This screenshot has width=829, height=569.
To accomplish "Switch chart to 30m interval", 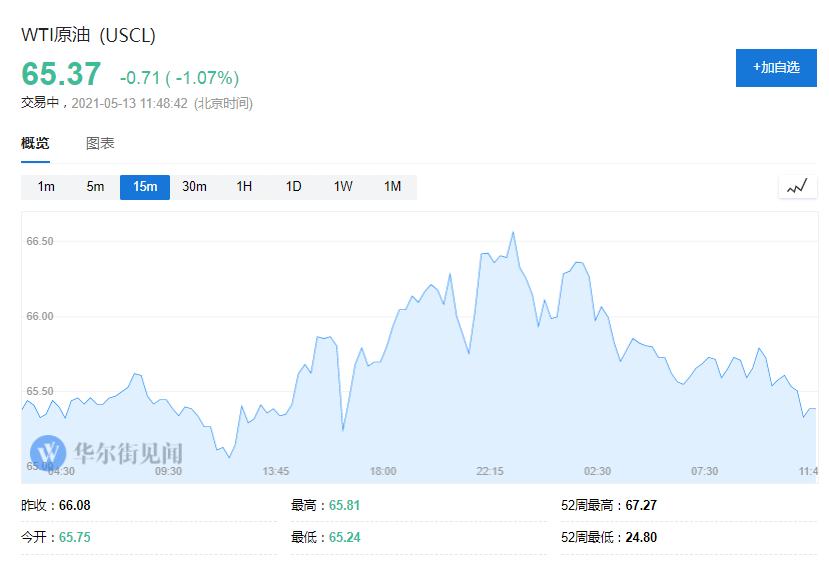I will (x=194, y=187).
